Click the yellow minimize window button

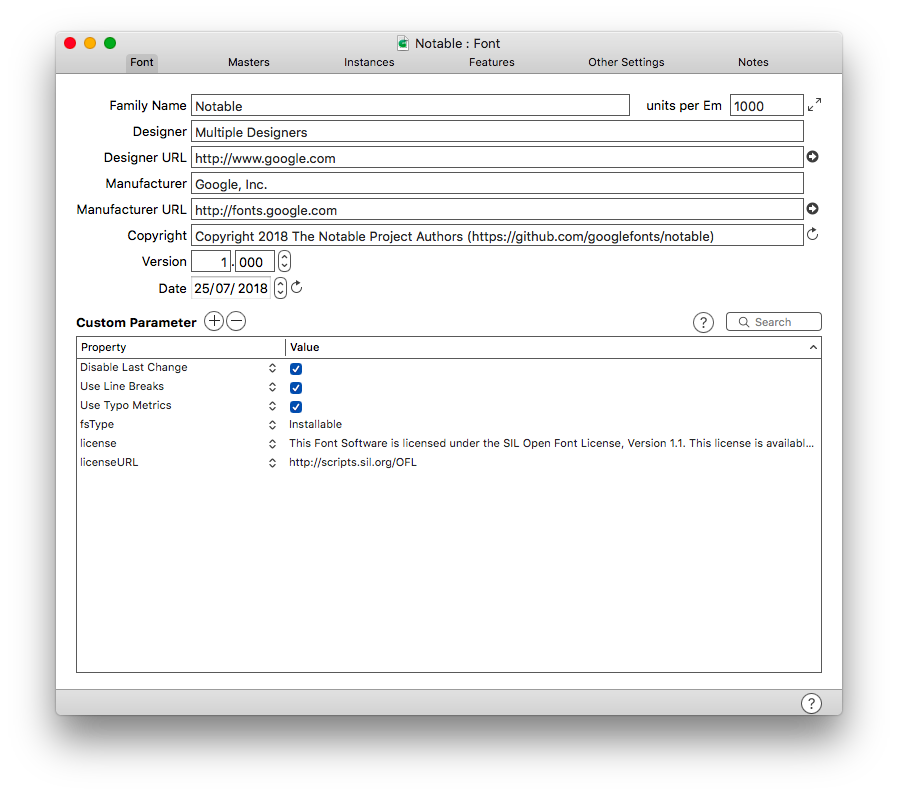(90, 43)
